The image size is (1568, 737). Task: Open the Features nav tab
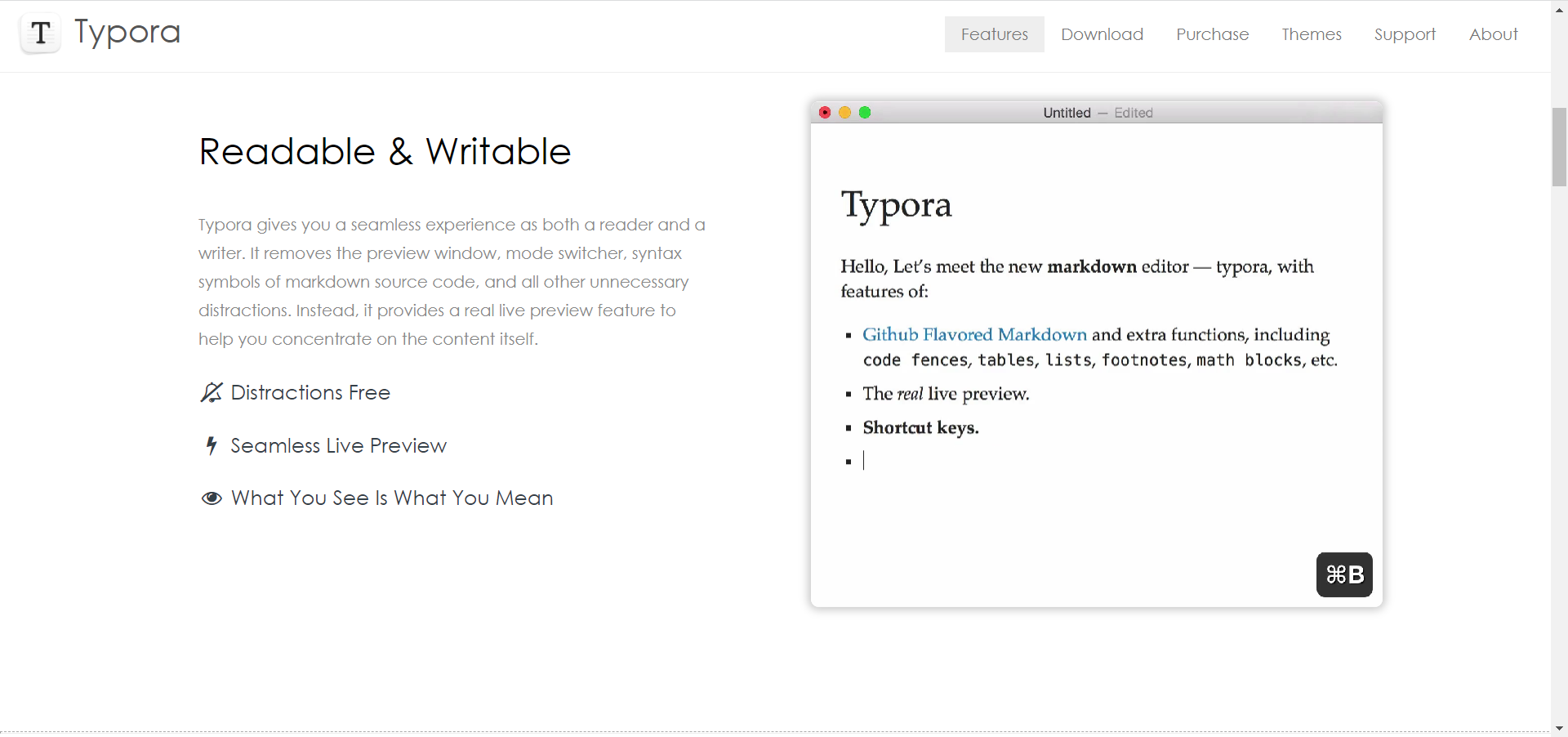[994, 34]
